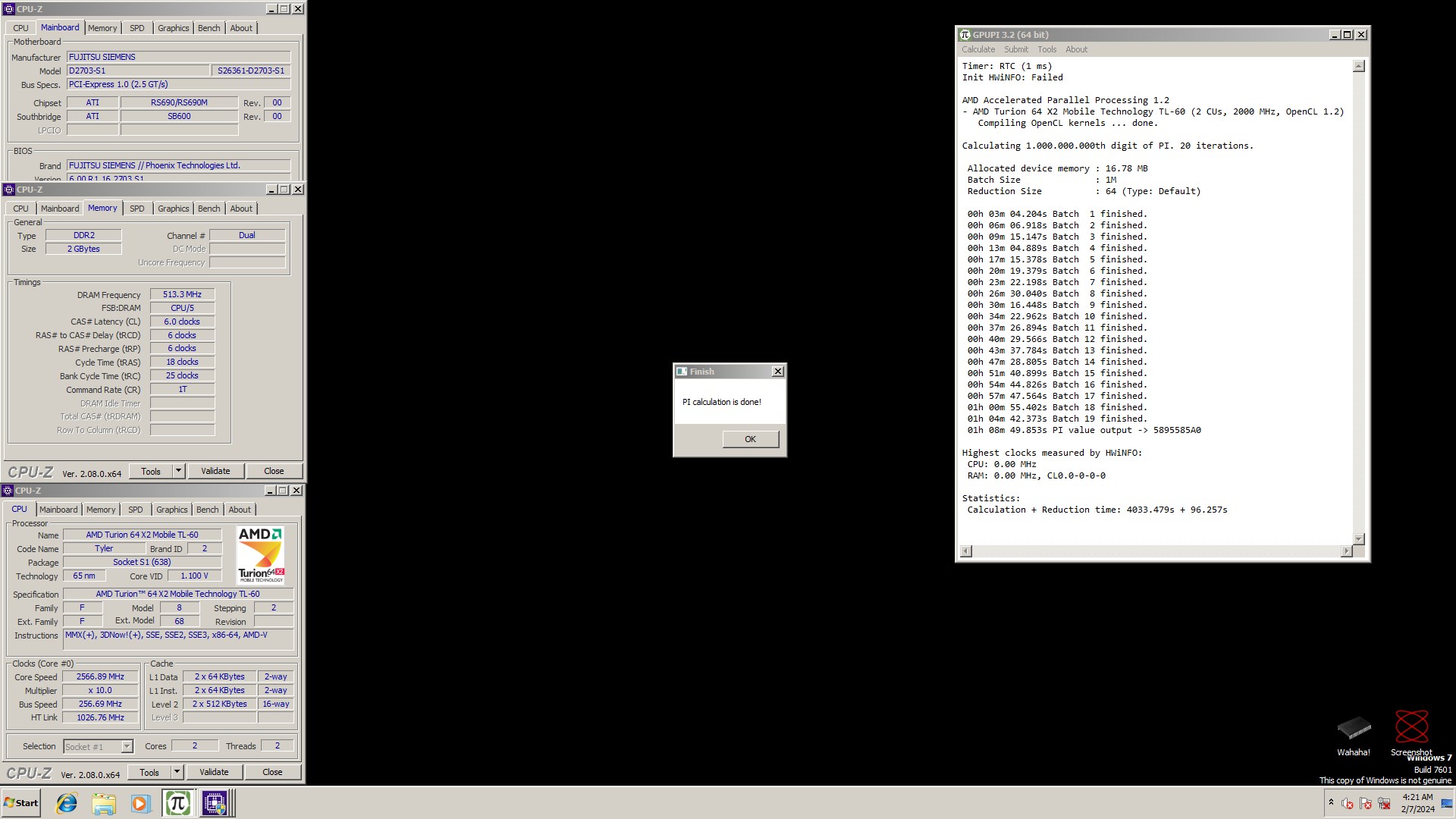Select Bench tab in middle CPU-Z window

pos(209,209)
